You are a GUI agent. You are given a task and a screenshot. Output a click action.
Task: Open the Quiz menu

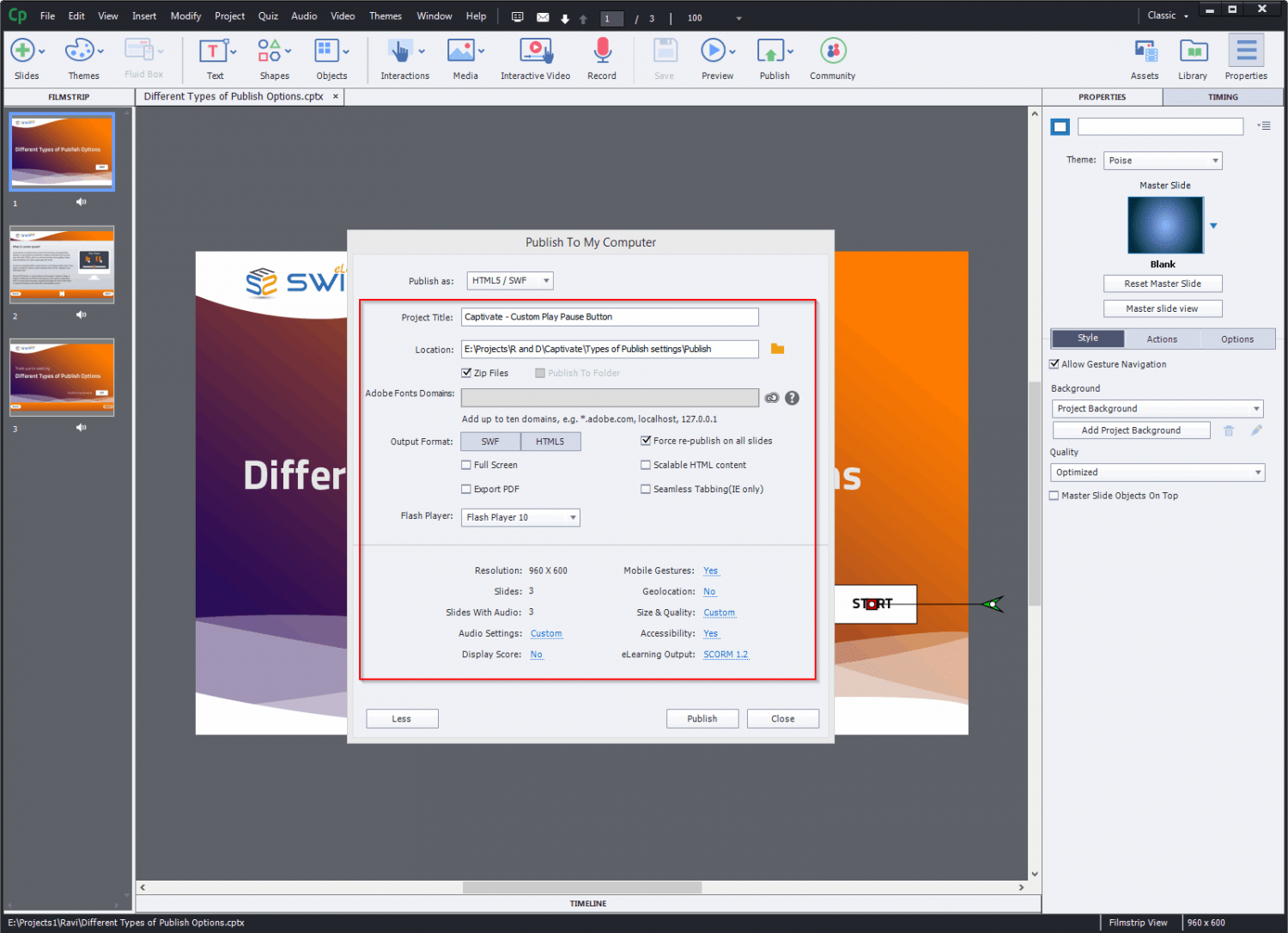pos(268,16)
